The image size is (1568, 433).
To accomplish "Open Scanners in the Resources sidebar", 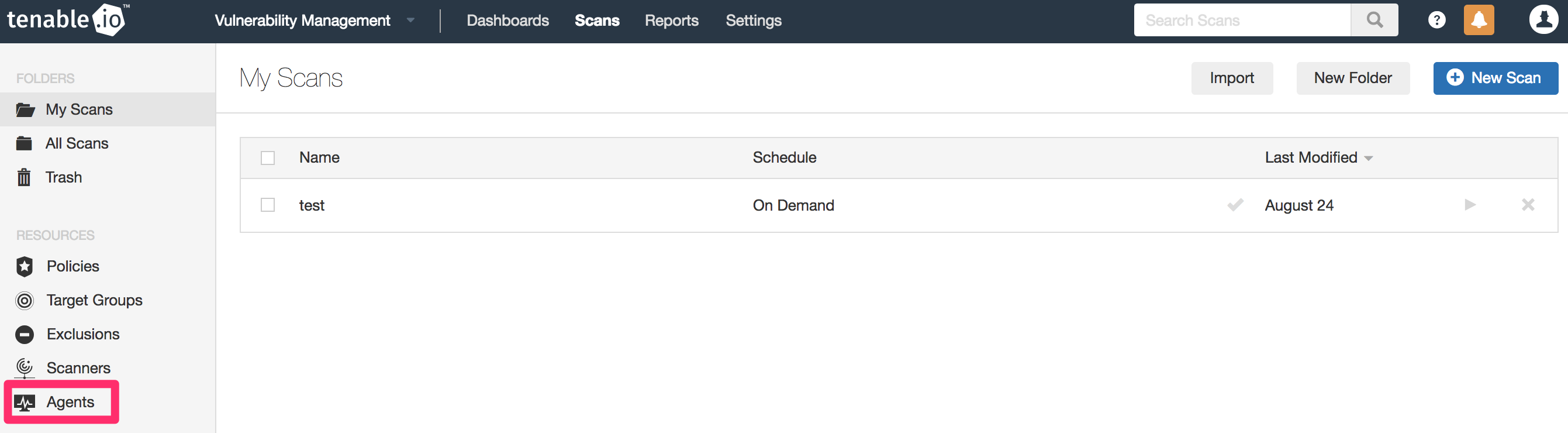I will pyautogui.click(x=78, y=368).
